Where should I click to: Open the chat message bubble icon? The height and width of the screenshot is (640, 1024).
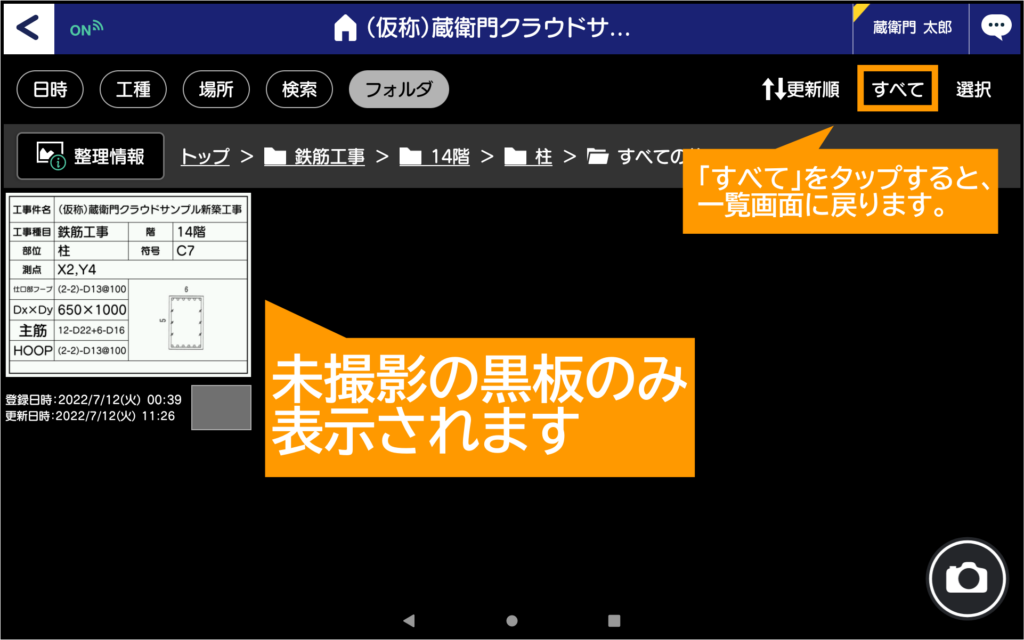[x=995, y=28]
